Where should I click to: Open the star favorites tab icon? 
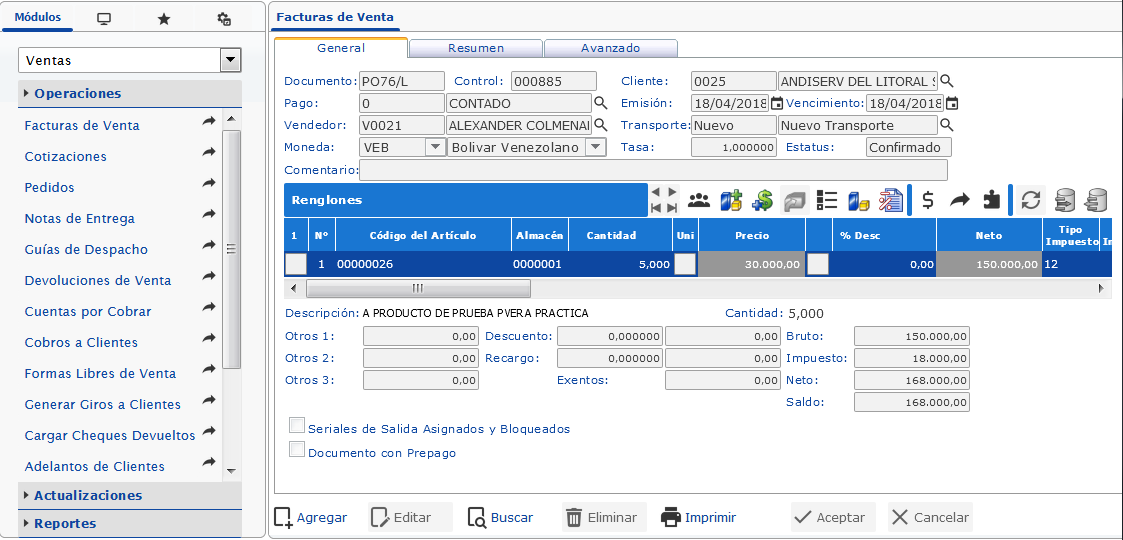(x=164, y=19)
